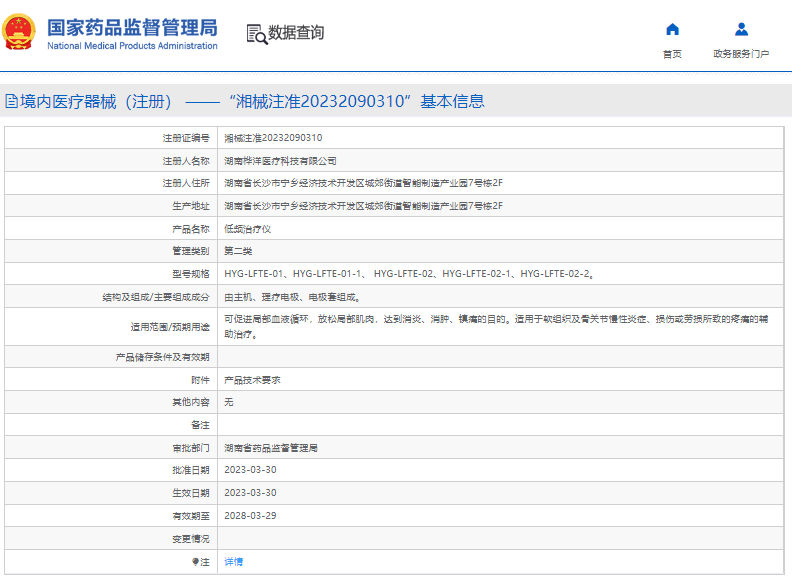Click the 生效日期 value 2023-03-30

coord(250,493)
